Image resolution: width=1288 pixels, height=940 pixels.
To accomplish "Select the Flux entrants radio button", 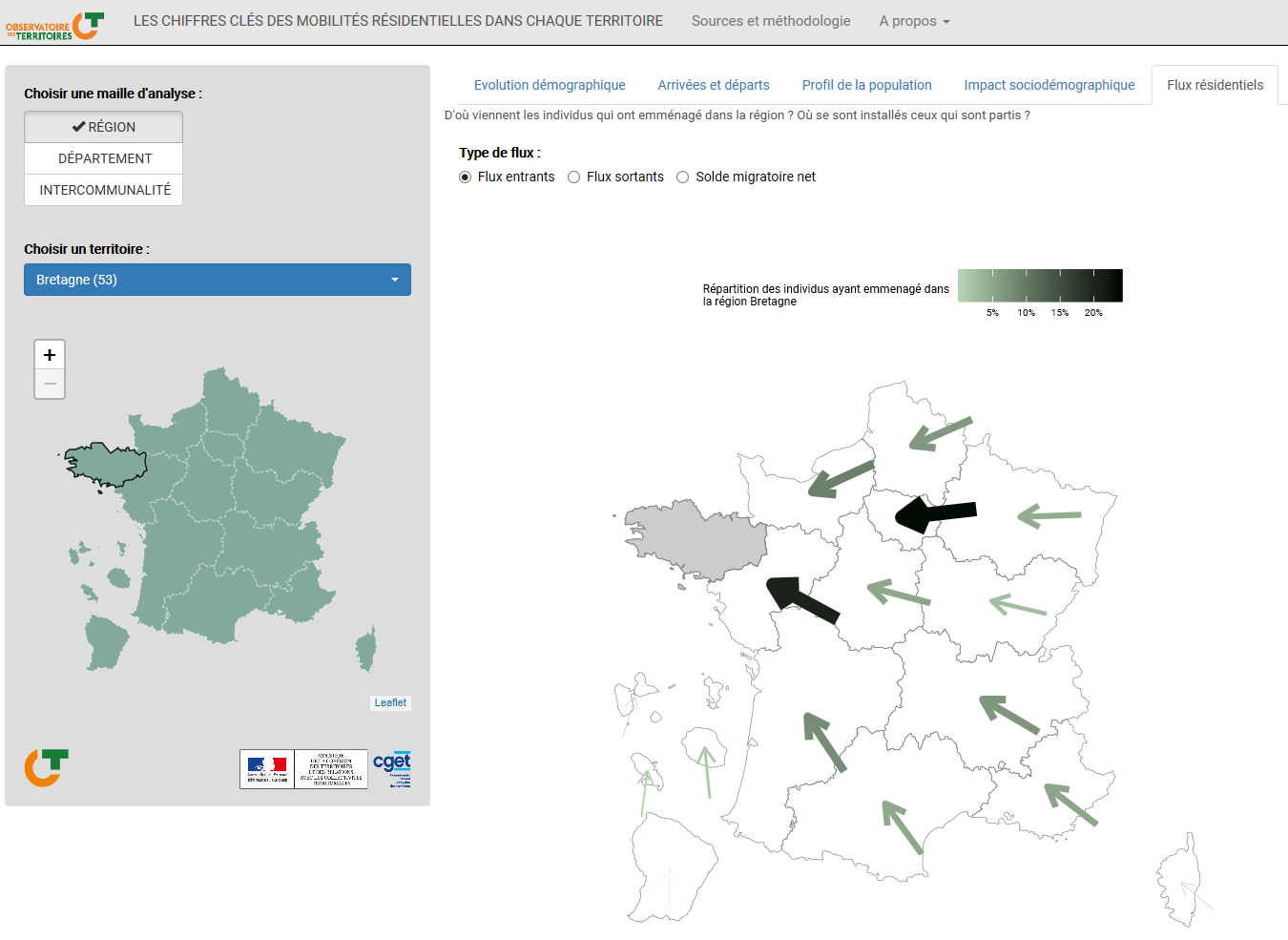I will (x=466, y=178).
